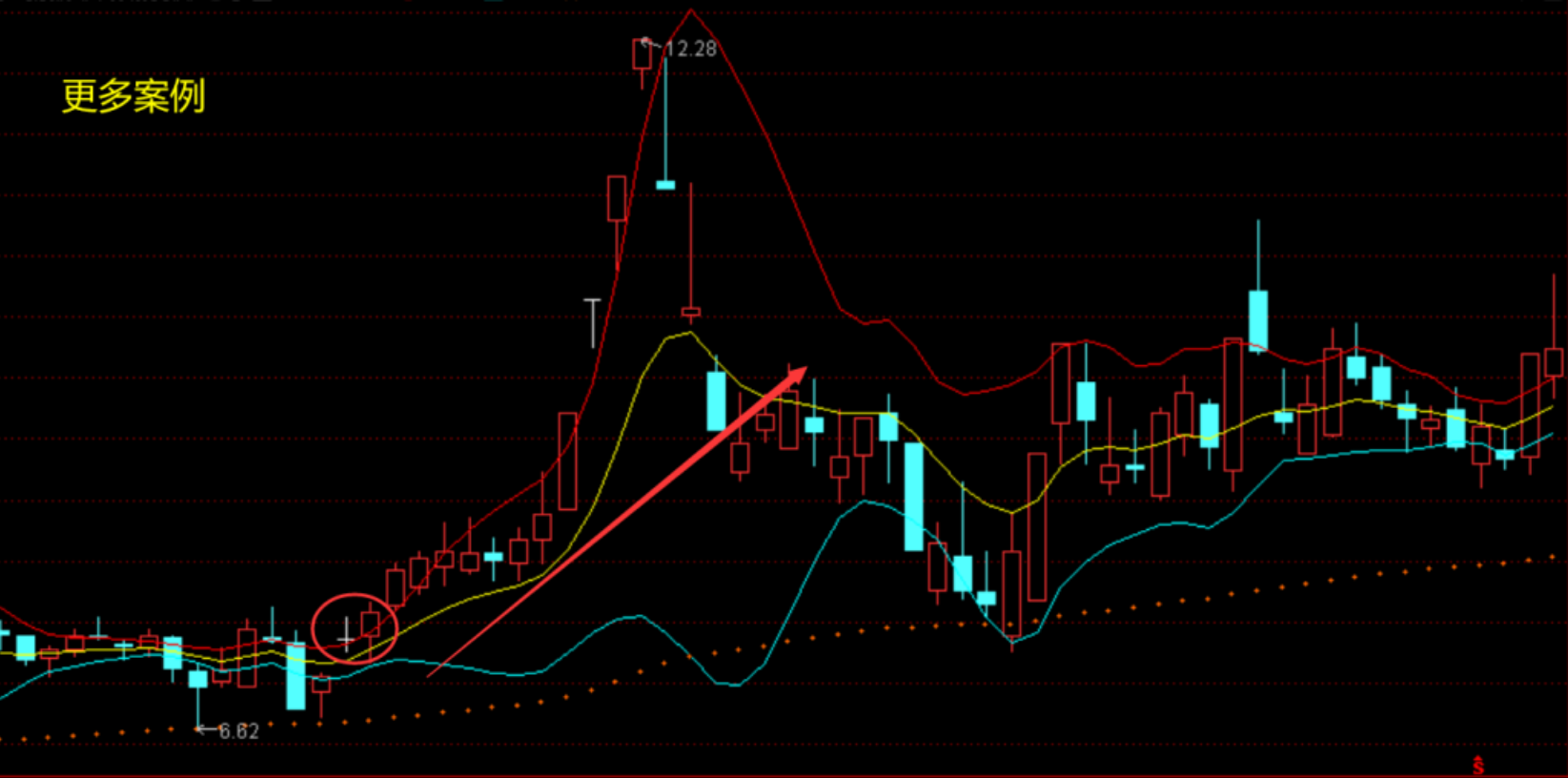Click the red circle annotation around candles
1568x778 pixels.
[355, 627]
